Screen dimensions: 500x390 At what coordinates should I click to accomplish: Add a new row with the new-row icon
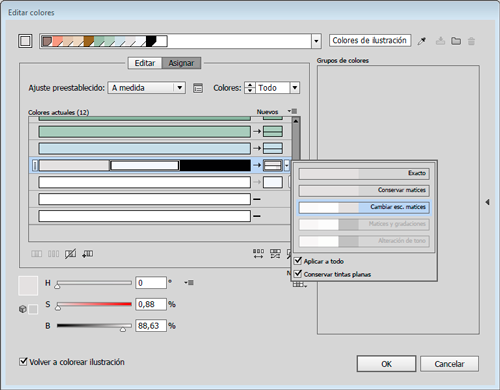pyautogui.click(x=88, y=254)
